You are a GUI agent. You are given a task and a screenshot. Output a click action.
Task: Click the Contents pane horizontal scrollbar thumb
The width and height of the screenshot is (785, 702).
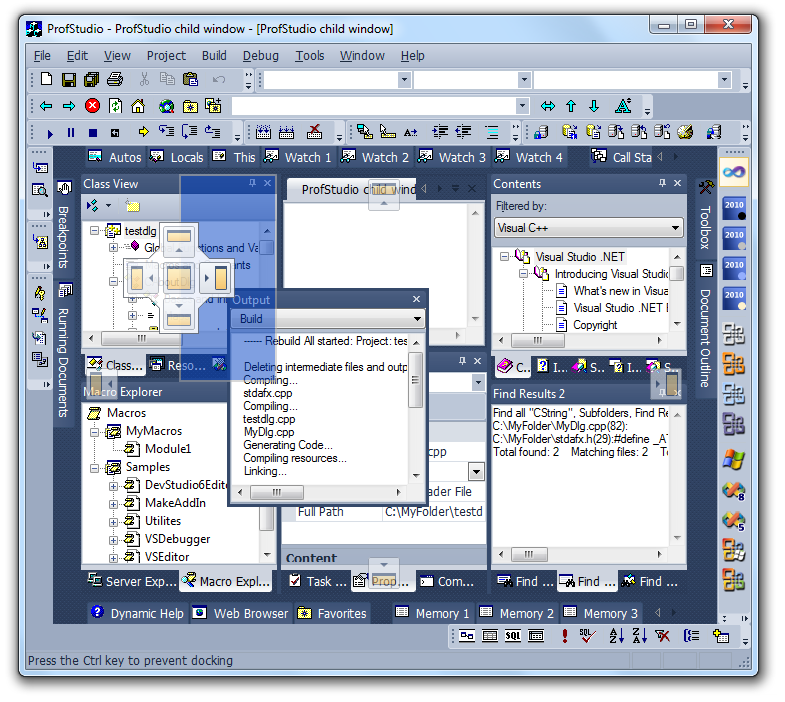tap(538, 340)
